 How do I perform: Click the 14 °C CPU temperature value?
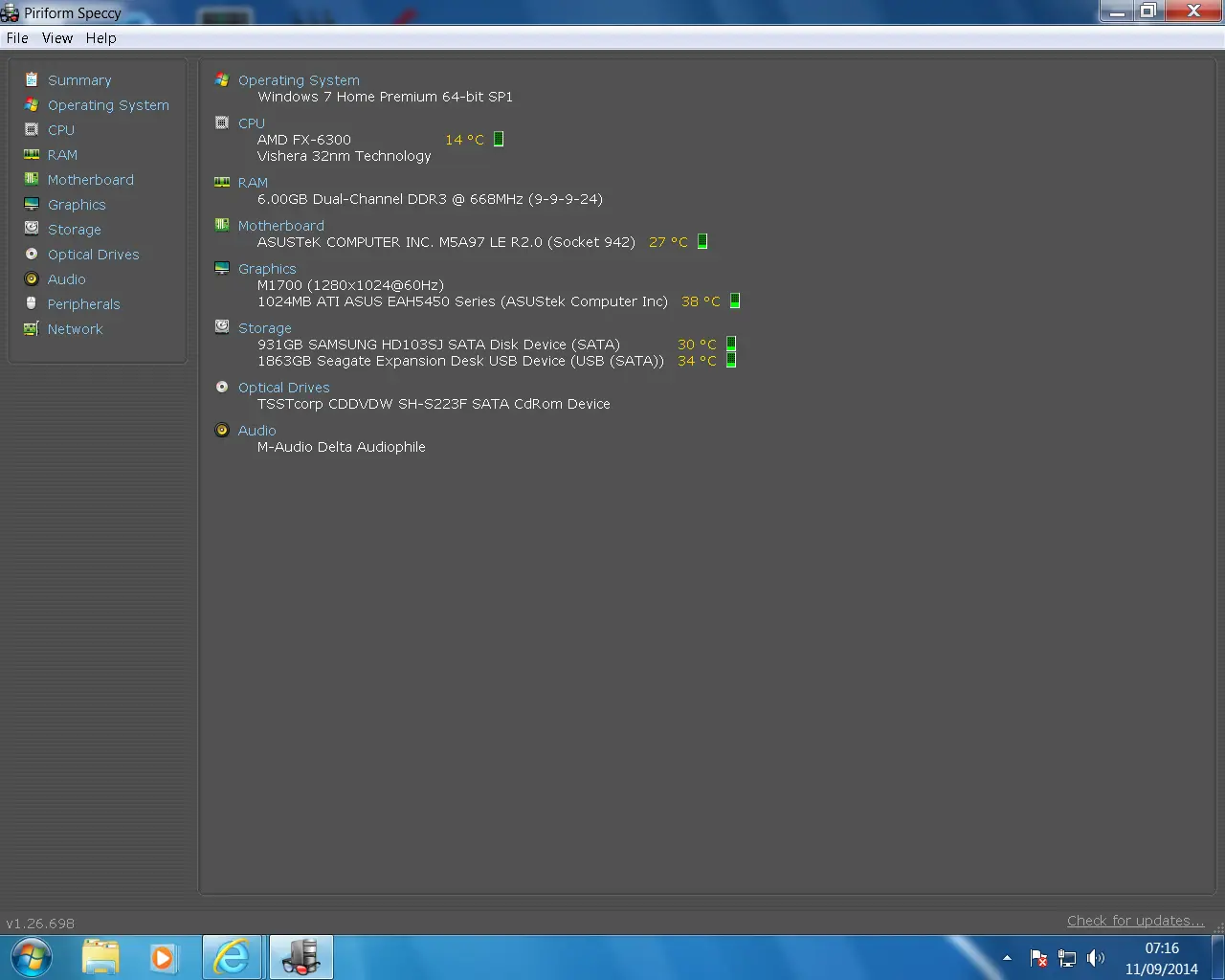pyautogui.click(x=465, y=140)
